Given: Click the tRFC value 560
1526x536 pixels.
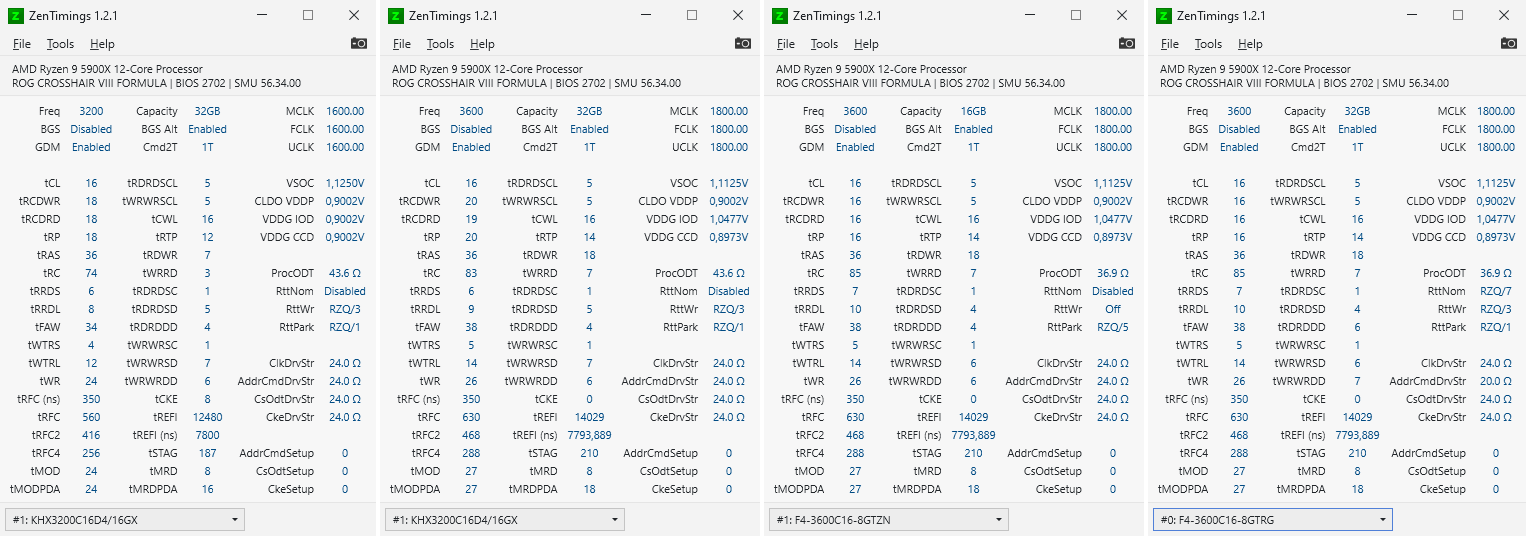Looking at the screenshot, I should (x=91, y=417).
